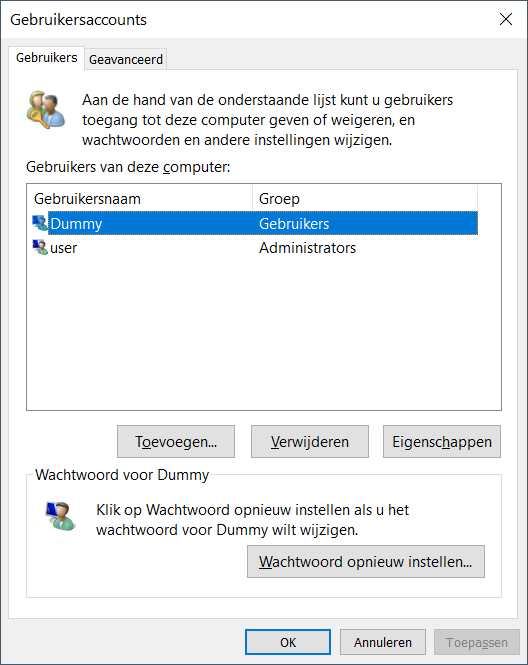Image resolution: width=528 pixels, height=665 pixels.
Task: Close the Gebruikersaccounts dialog window
Action: click(506, 19)
